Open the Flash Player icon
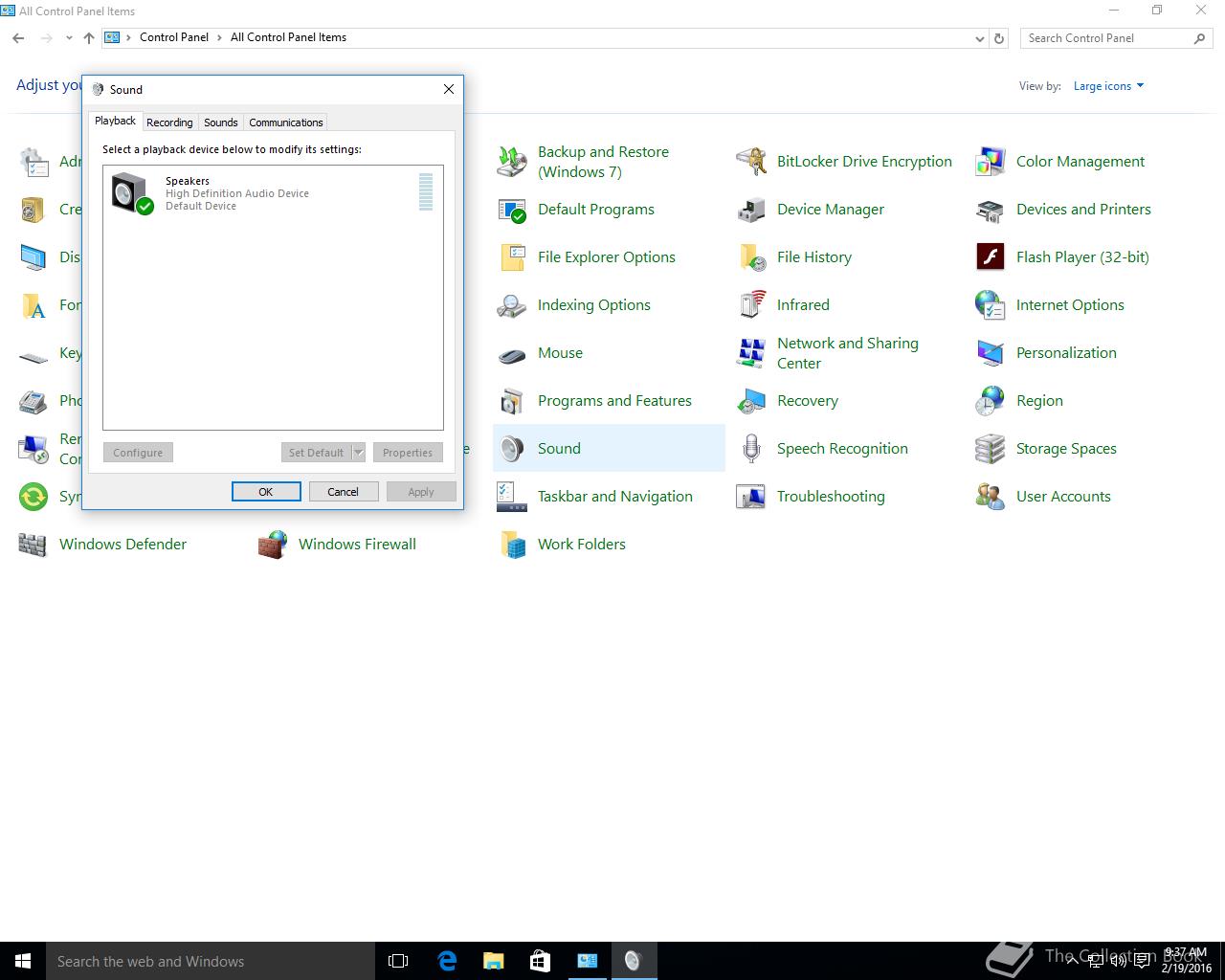The height and width of the screenshot is (980, 1225). pos(991,257)
